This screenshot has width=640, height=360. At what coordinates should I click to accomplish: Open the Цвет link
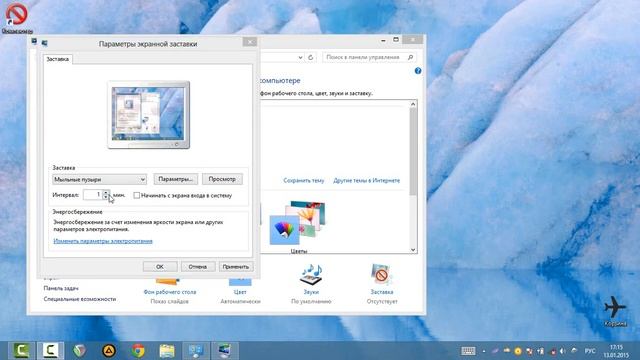[x=240, y=292]
